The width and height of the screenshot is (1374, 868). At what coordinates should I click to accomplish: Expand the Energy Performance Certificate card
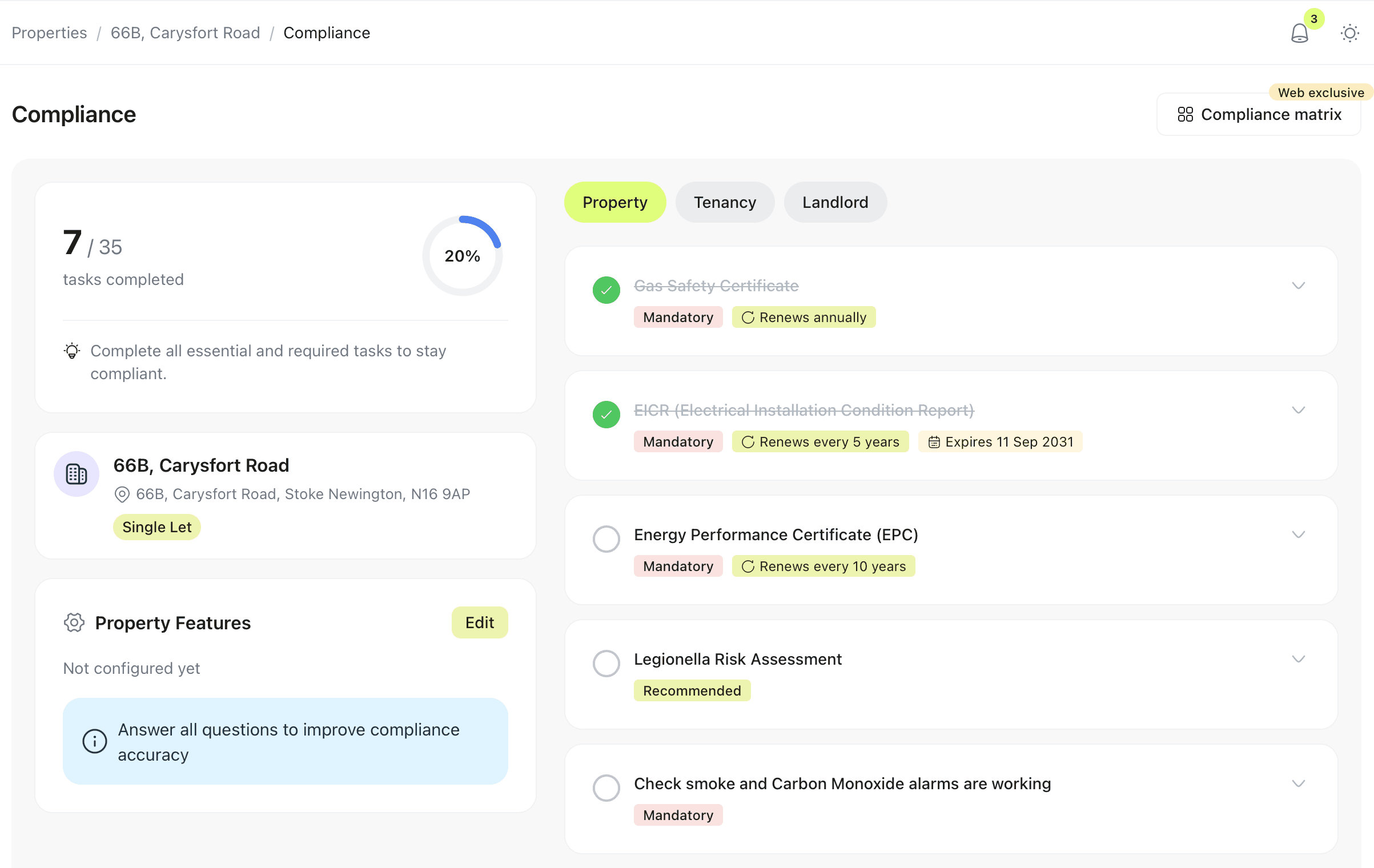[x=1298, y=535]
